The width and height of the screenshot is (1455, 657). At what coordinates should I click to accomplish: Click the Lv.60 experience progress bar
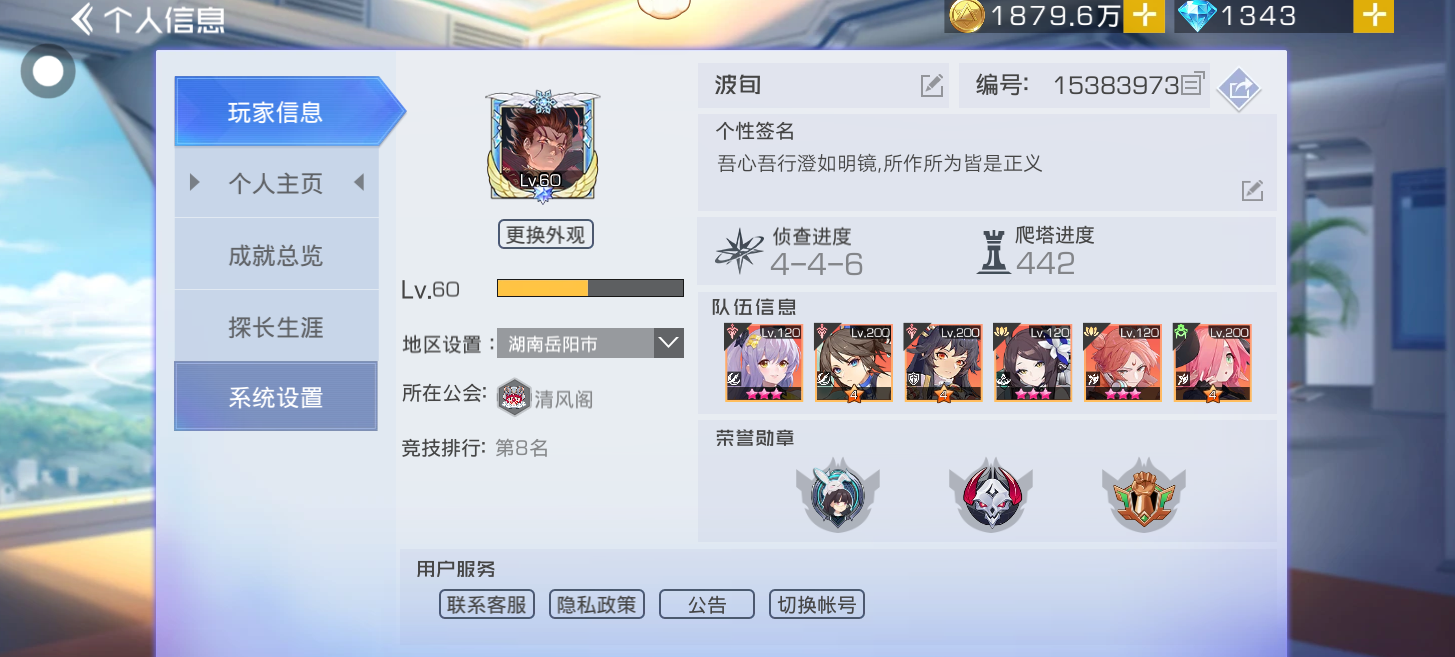590,288
